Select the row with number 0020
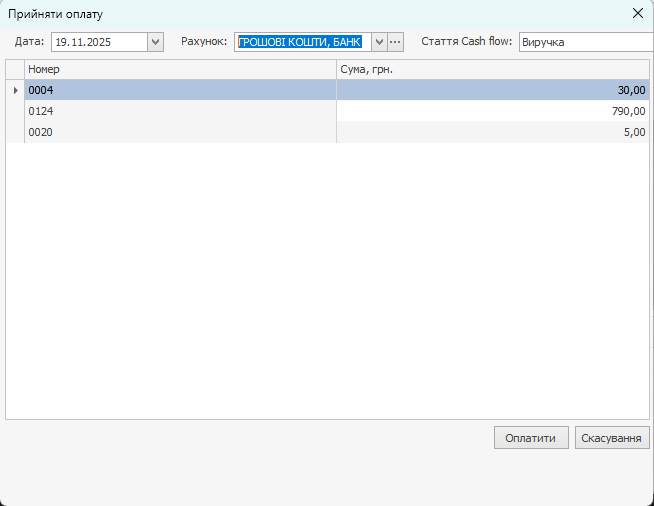This screenshot has height=506, width=654. point(180,132)
